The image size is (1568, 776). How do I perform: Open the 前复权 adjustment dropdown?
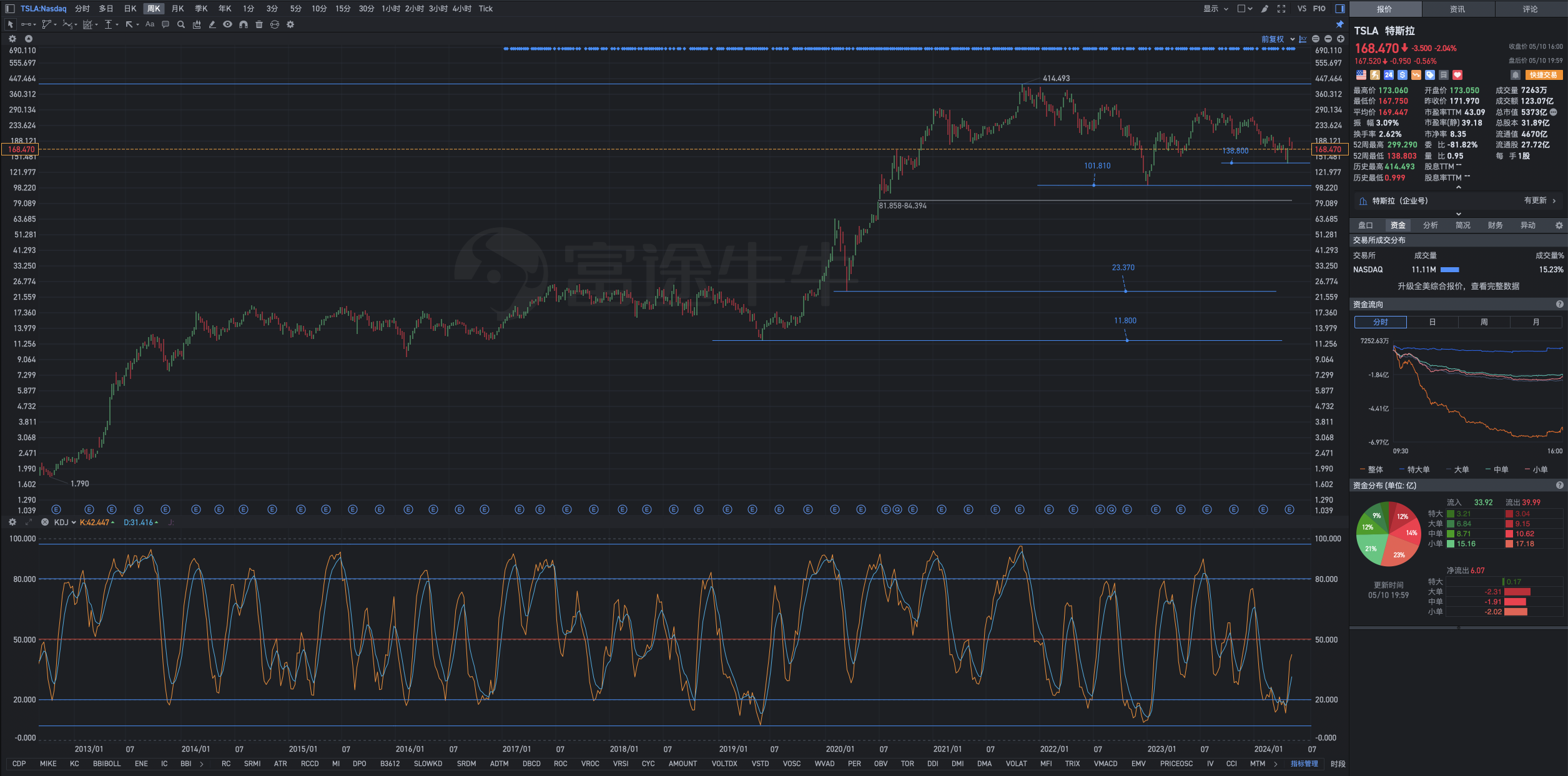click(1278, 39)
